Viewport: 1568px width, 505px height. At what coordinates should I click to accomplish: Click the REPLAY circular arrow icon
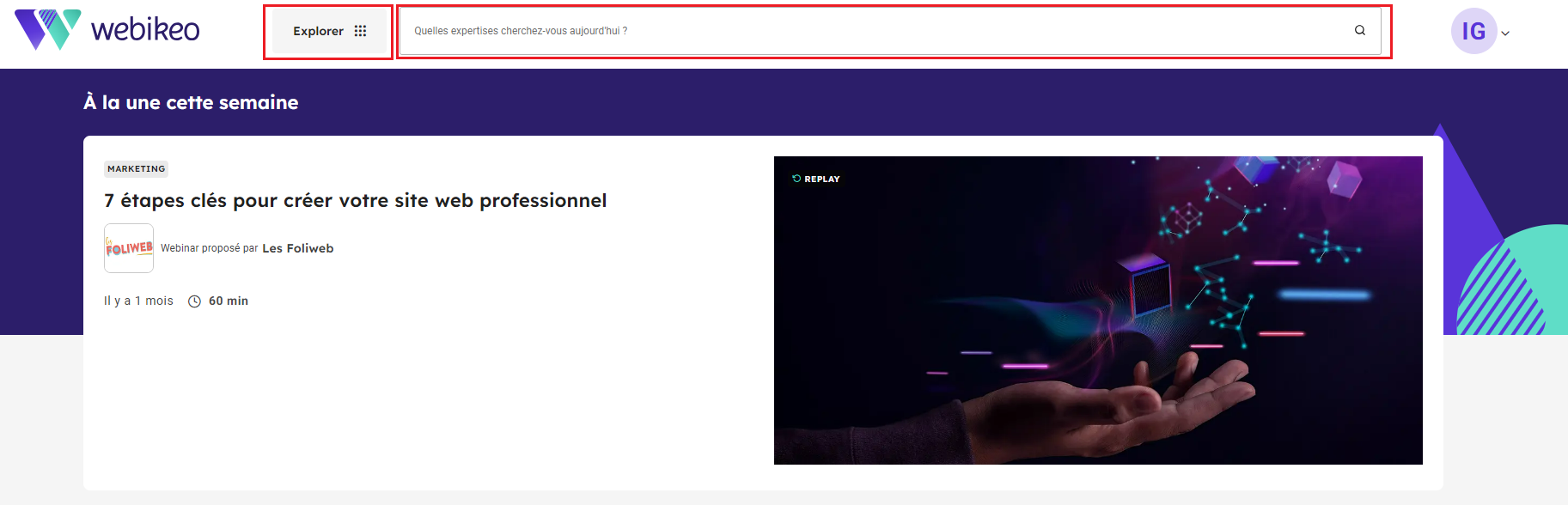pos(796,179)
